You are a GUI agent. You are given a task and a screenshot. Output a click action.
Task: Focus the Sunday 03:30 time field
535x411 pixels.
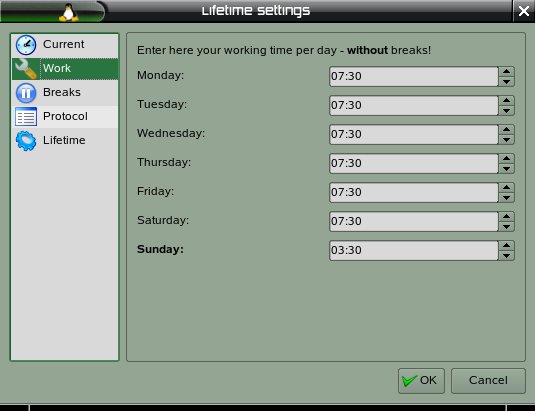(414, 250)
